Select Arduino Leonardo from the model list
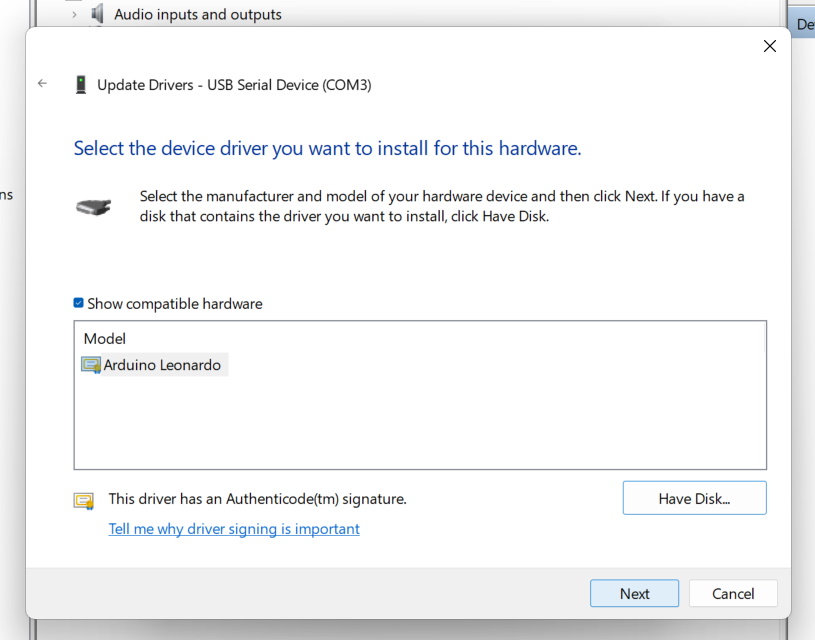Screen dimensions: 815x640 point(162,365)
